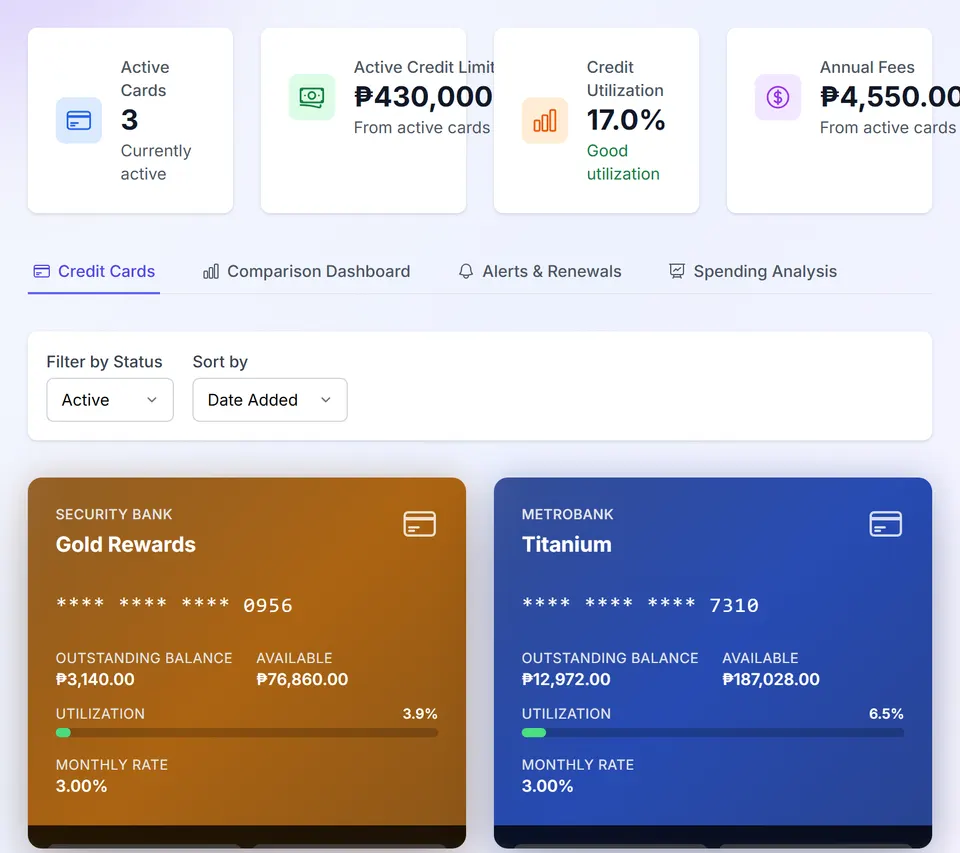Screen dimensions: 960x853
Task: Open the Filter by Status dropdown
Action: pyautogui.click(x=110, y=400)
